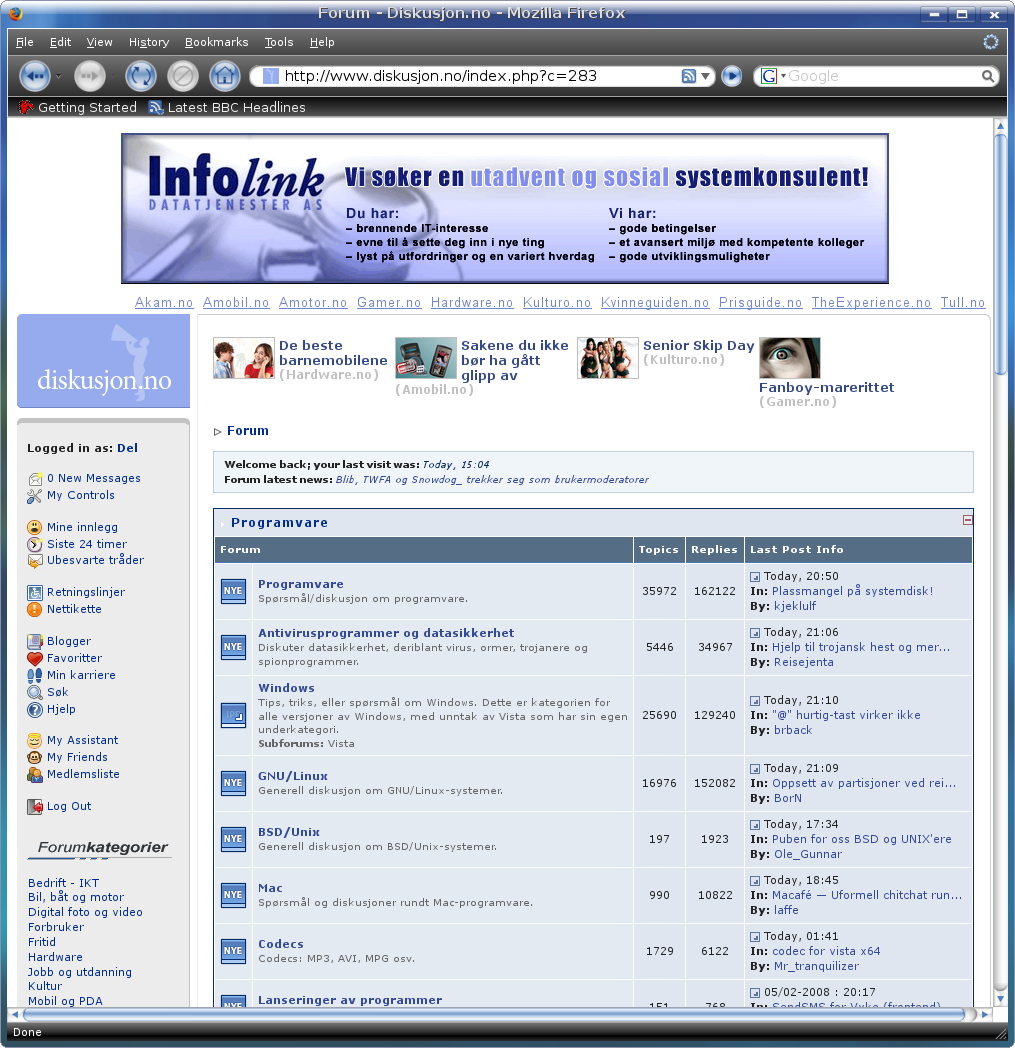The width and height of the screenshot is (1015, 1048).
Task: Open the Bookmarks menu
Action: (216, 42)
